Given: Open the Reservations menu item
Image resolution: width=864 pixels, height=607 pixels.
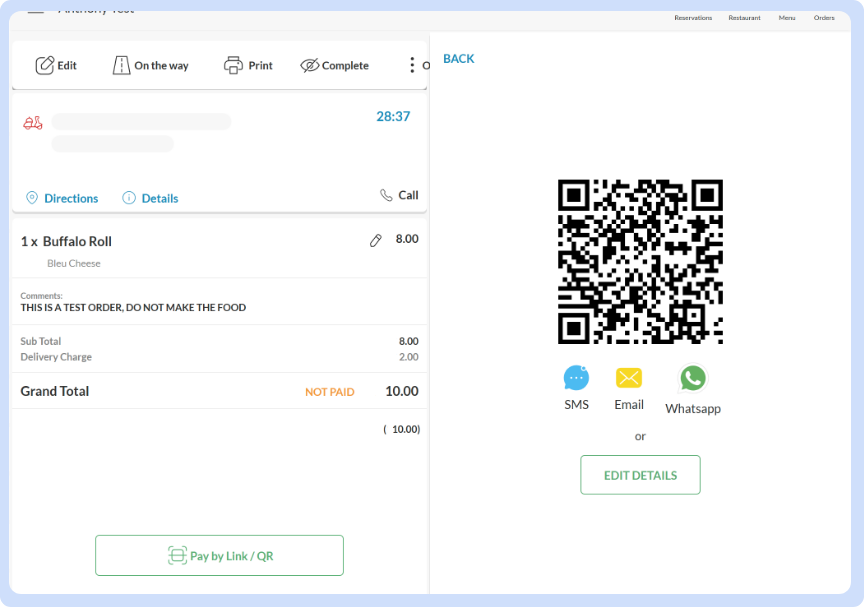Looking at the screenshot, I should point(693,18).
